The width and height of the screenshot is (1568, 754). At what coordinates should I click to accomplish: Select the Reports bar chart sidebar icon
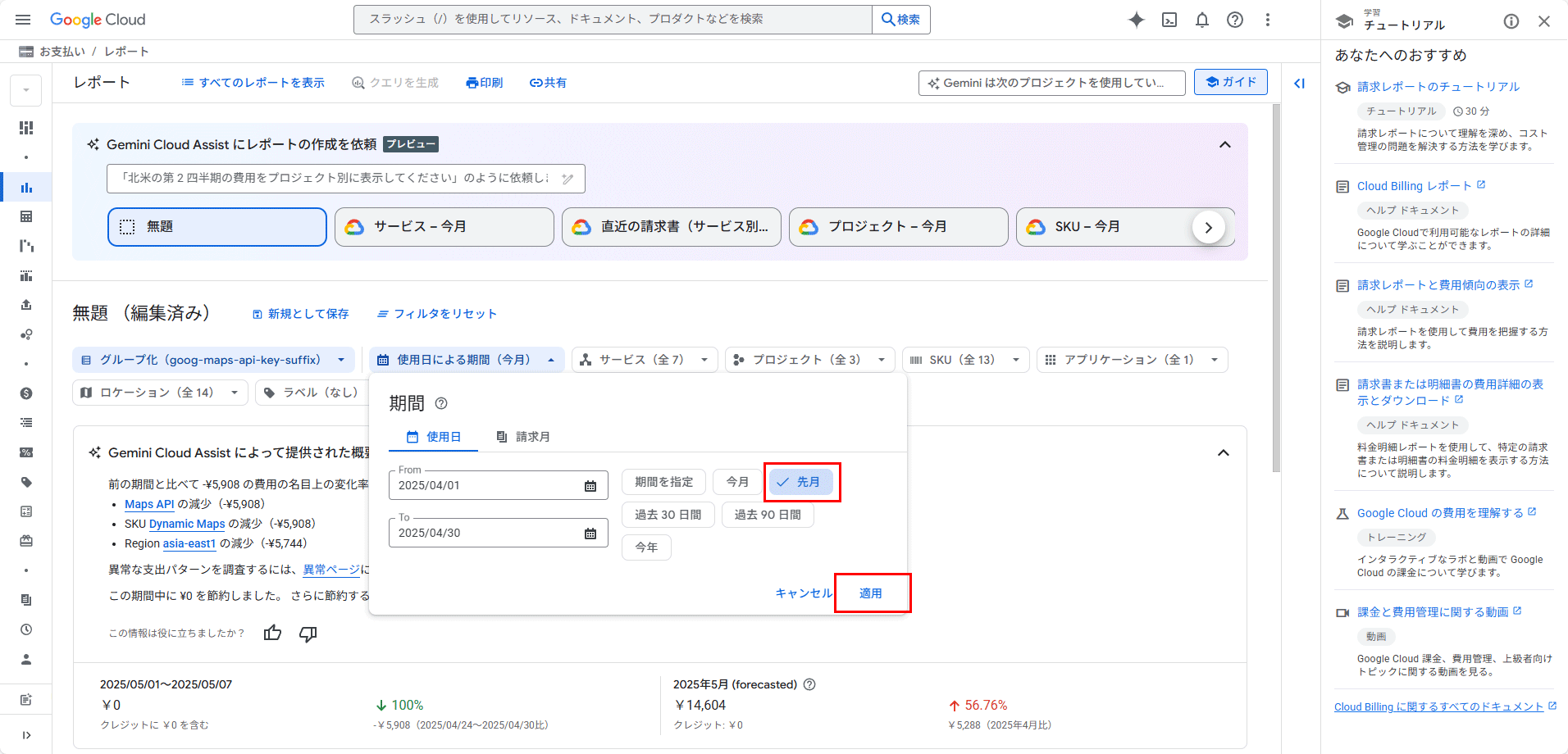pyautogui.click(x=26, y=187)
